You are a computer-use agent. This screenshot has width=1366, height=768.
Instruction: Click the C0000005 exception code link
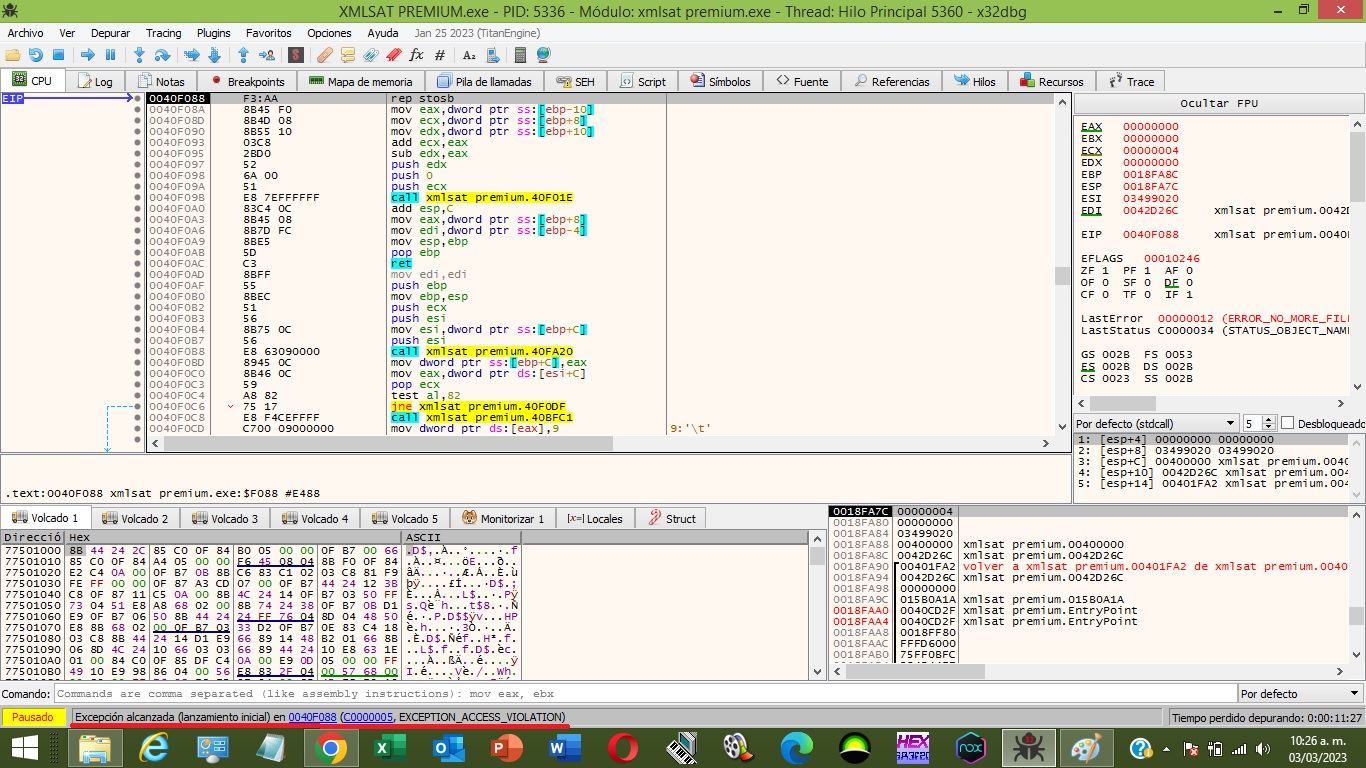[367, 717]
